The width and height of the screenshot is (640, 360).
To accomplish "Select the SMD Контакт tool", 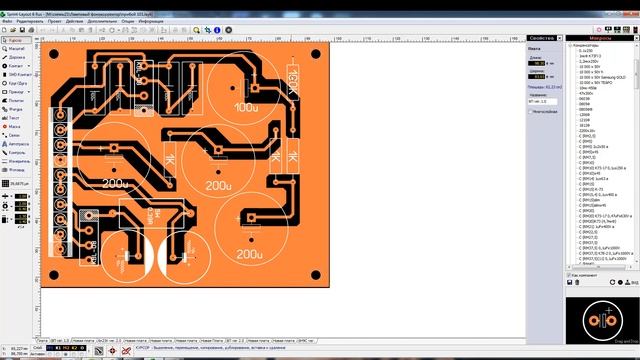I will (x=16, y=75).
